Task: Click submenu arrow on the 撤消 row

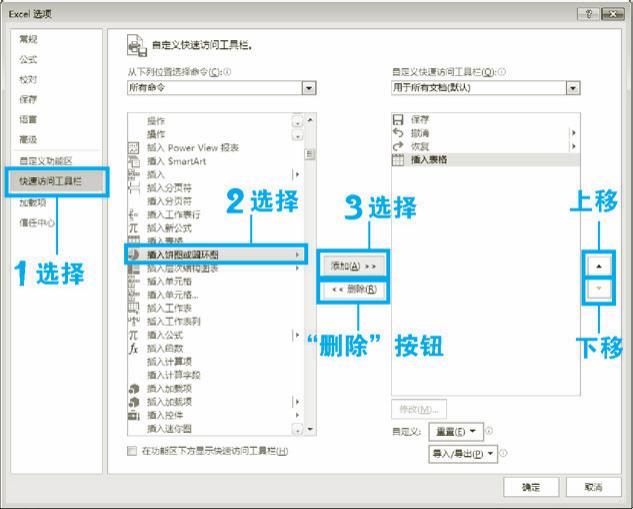Action: coord(573,133)
